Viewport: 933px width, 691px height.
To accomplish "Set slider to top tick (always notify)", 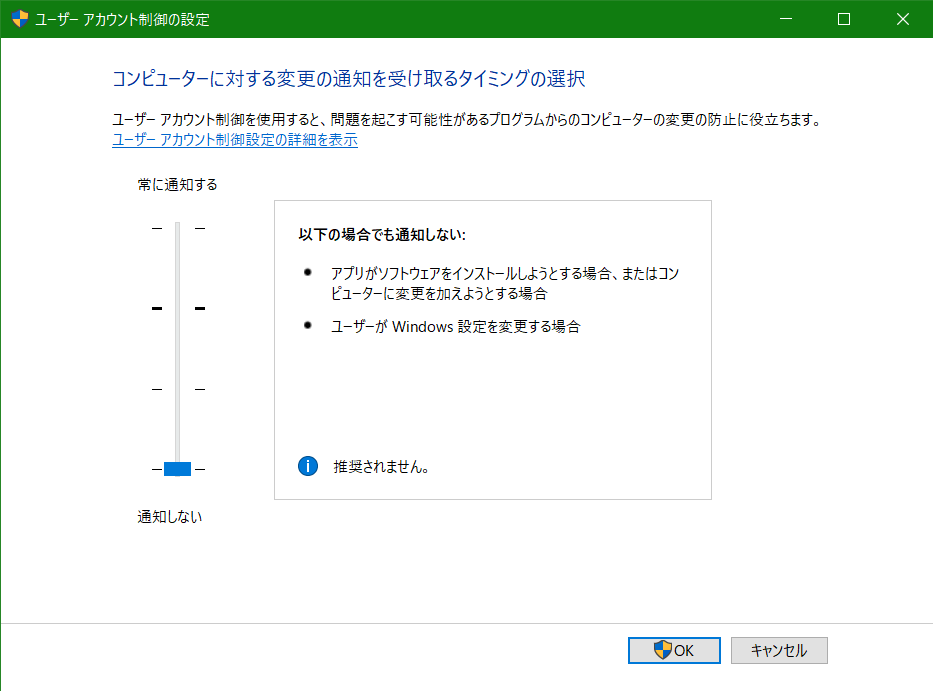I will (x=177, y=228).
